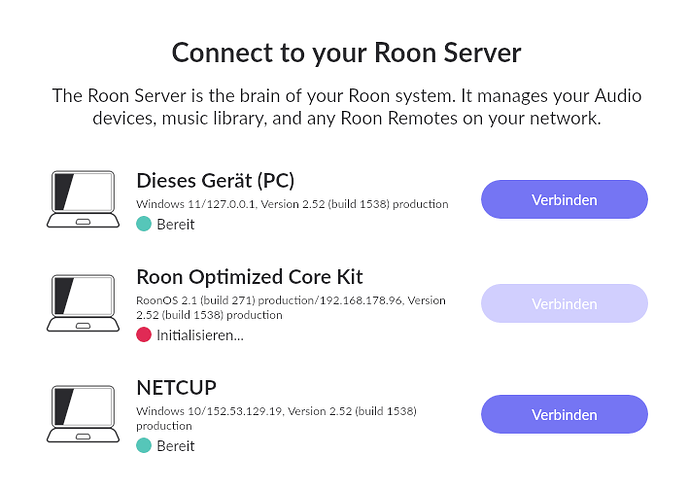Click the Connect to your Roon Server heading
Viewport: 690px width, 490px height.
click(x=346, y=53)
